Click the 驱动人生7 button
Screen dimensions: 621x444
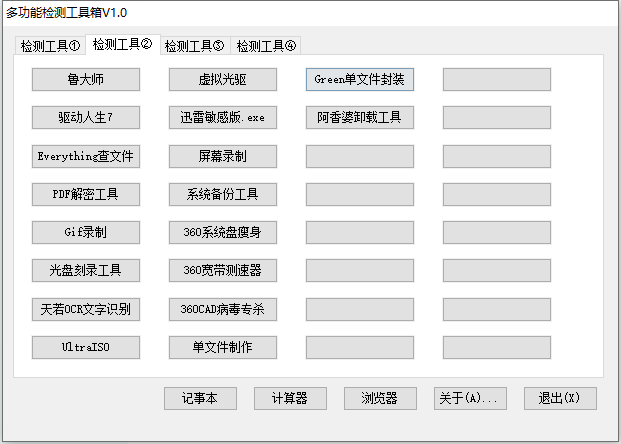[x=86, y=118]
